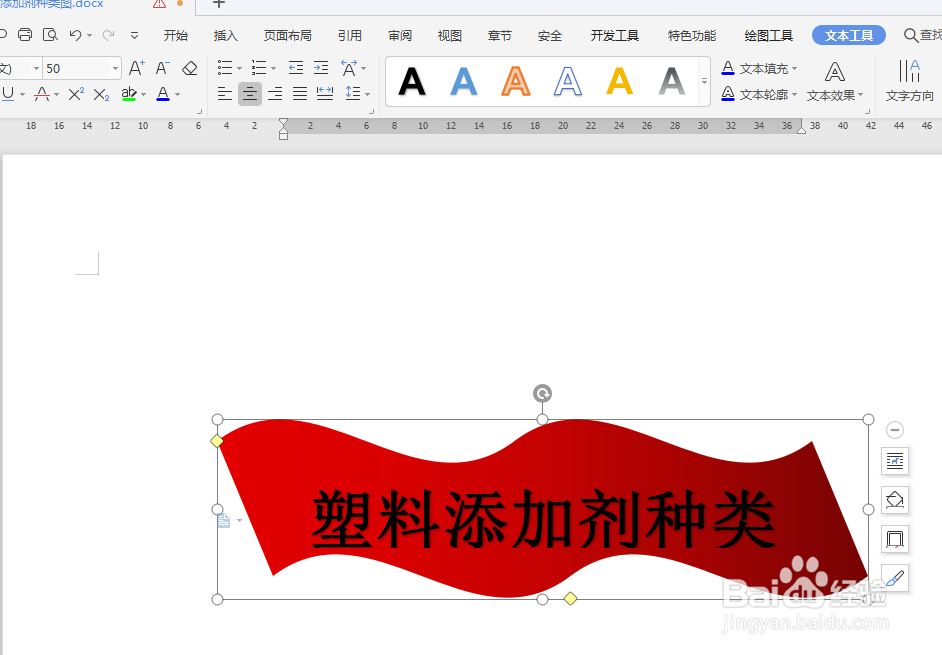Open the 引用 tab
942x655 pixels.
coord(350,35)
